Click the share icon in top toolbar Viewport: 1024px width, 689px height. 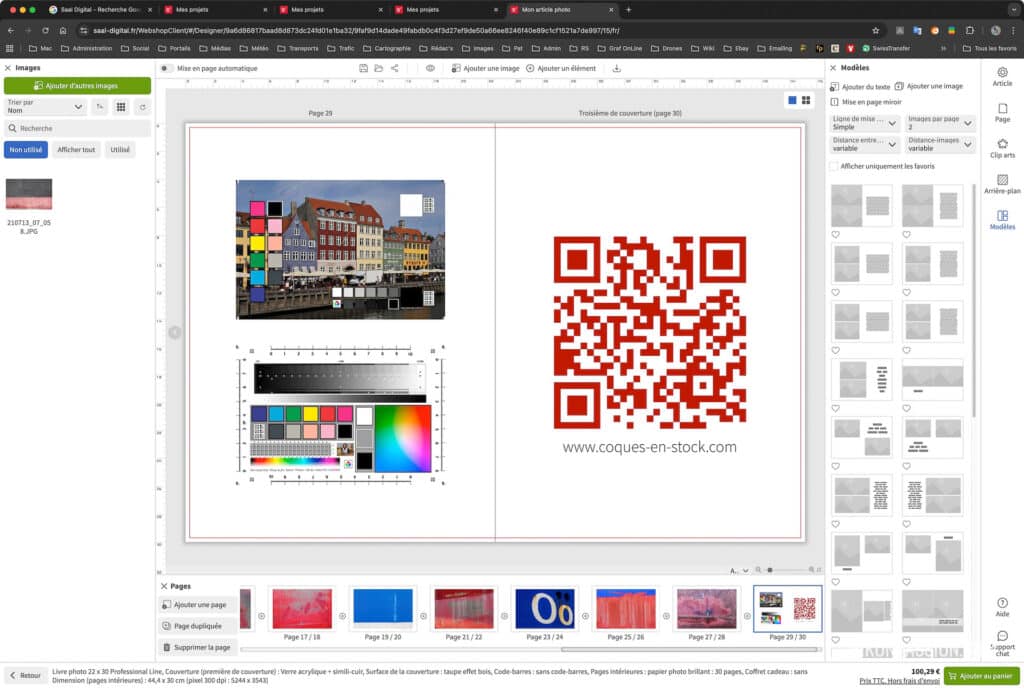click(394, 68)
